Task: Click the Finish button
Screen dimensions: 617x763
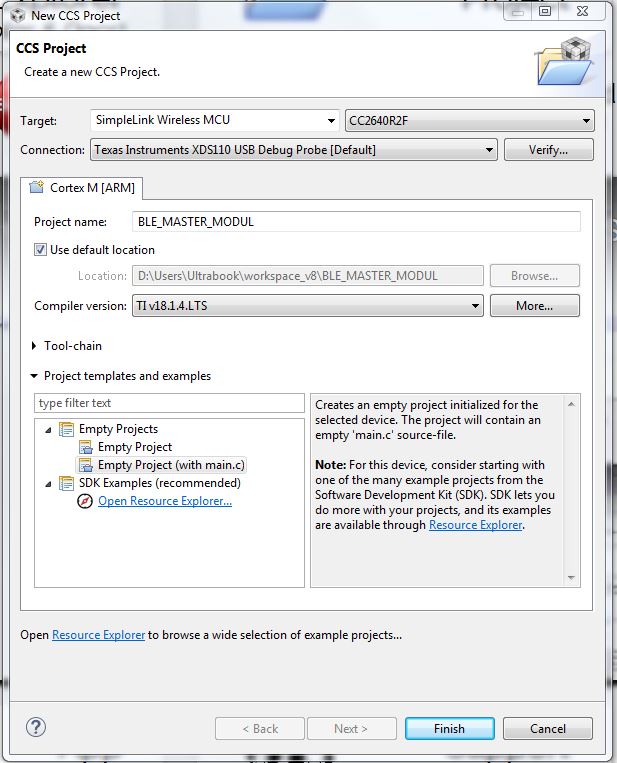Action: [450, 728]
